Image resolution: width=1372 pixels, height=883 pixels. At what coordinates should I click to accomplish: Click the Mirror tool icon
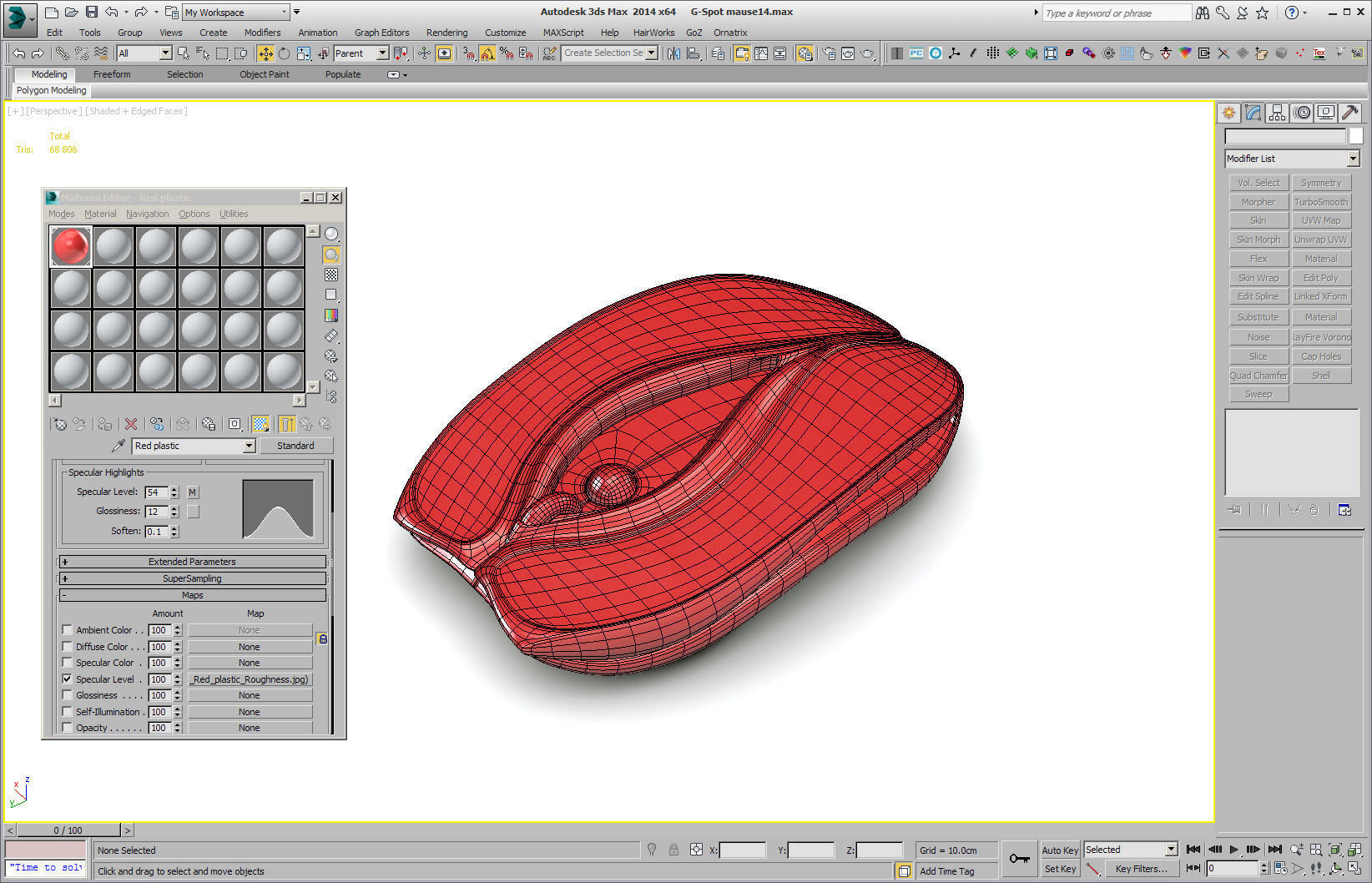tap(673, 53)
